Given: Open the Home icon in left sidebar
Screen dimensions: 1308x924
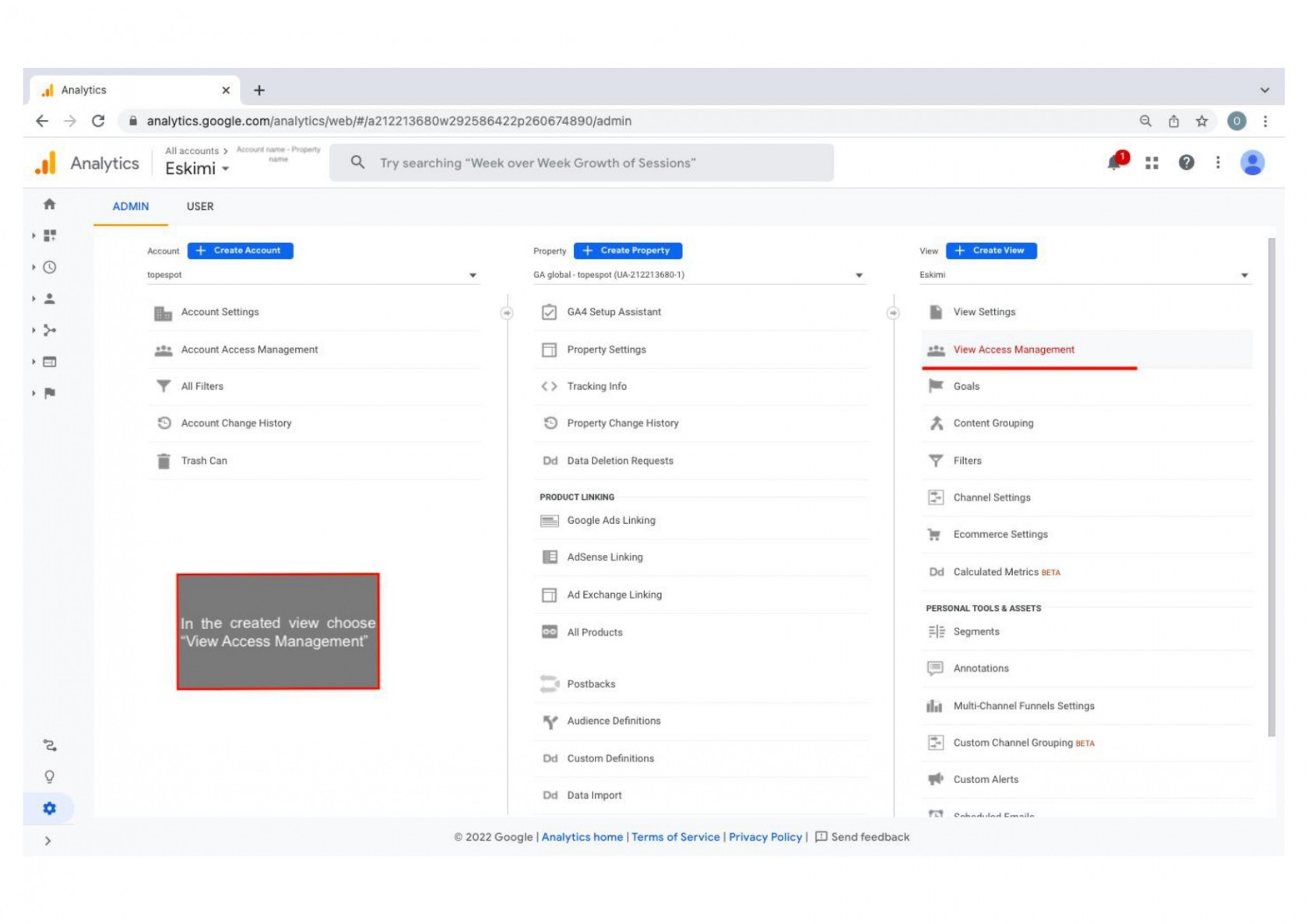Looking at the screenshot, I should [x=49, y=204].
